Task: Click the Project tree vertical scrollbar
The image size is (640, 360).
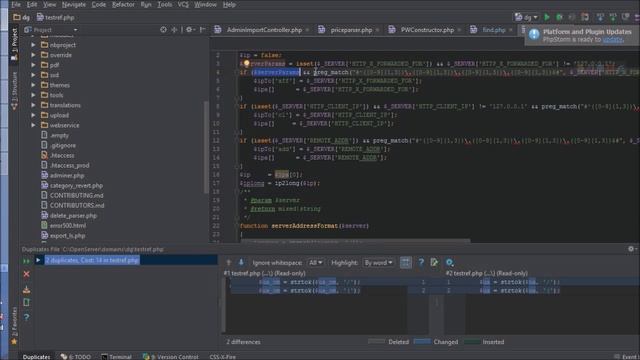Action: [x=206, y=147]
